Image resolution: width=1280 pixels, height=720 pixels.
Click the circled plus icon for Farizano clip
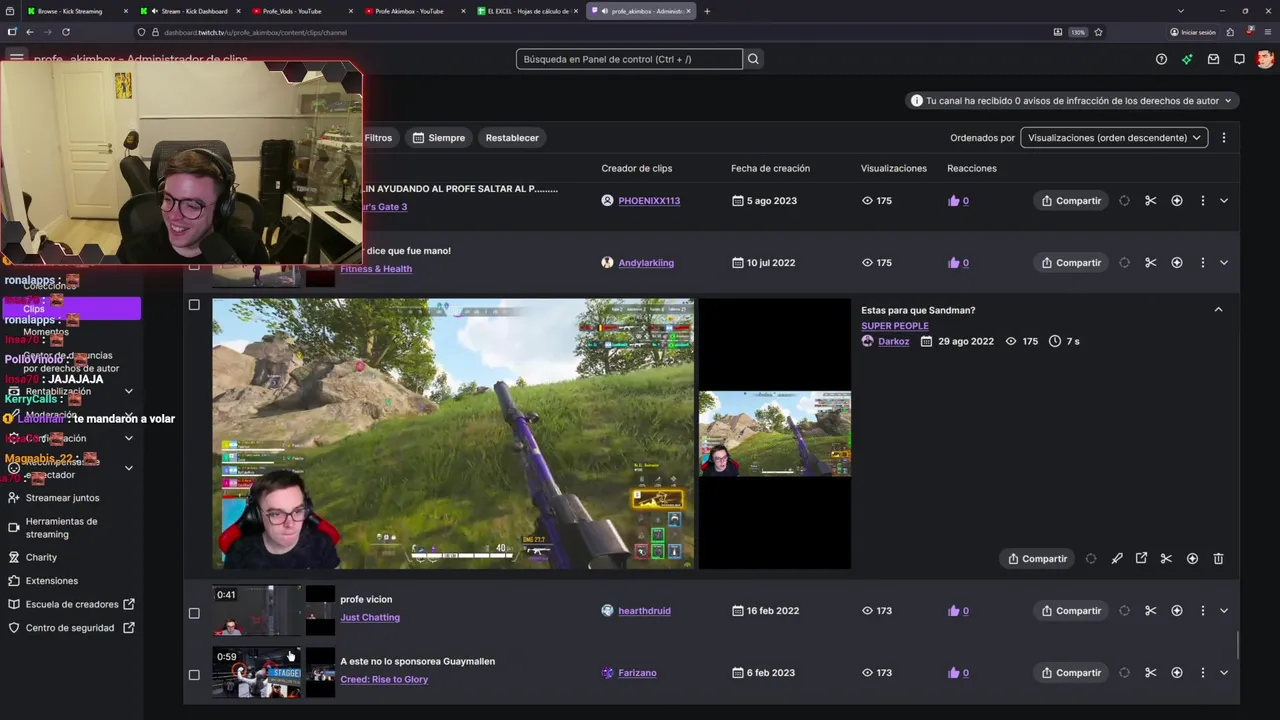[1176, 673]
